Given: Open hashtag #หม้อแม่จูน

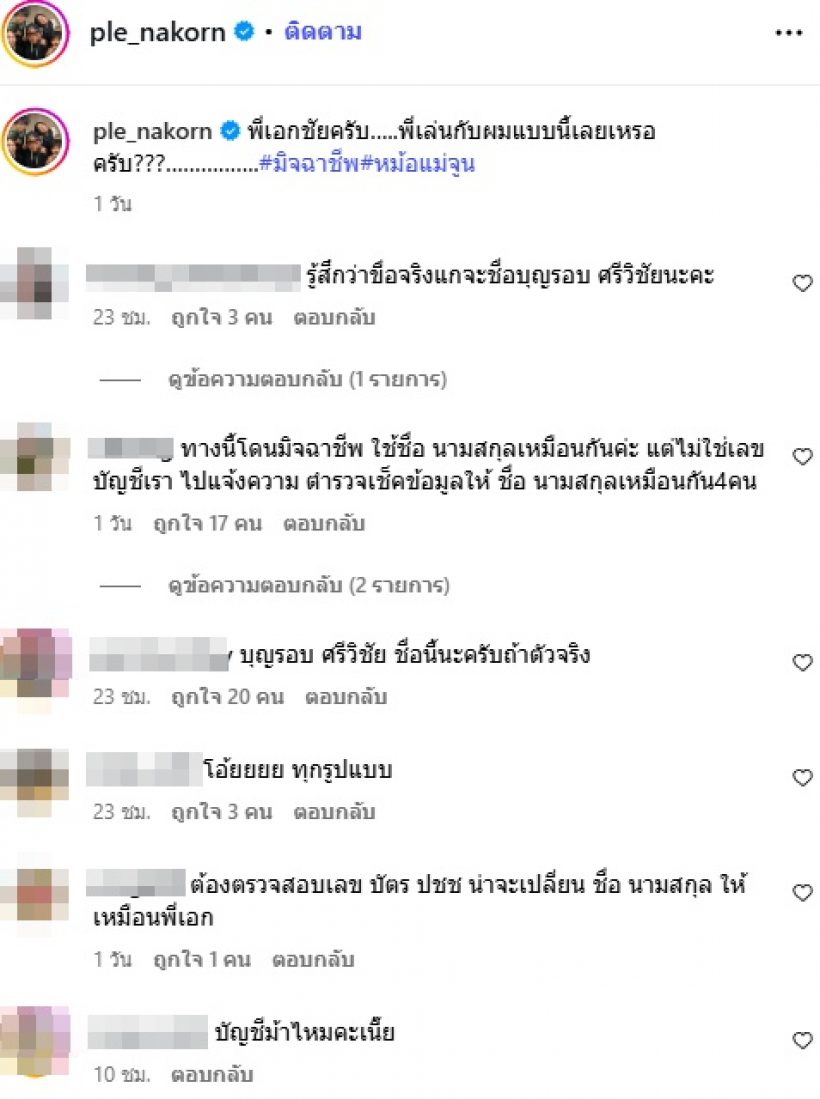Looking at the screenshot, I should point(418,163).
